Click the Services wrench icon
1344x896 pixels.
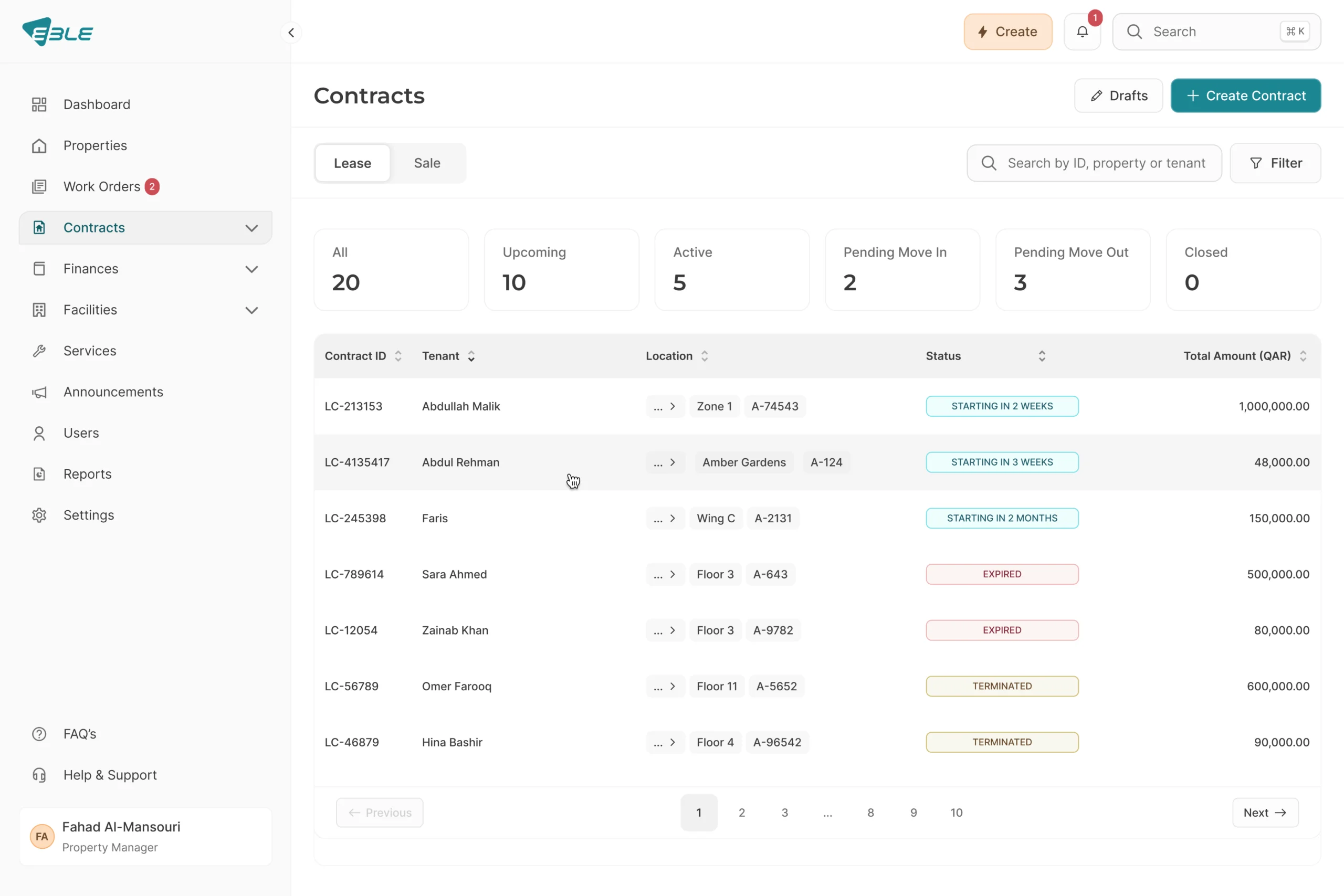pos(39,351)
